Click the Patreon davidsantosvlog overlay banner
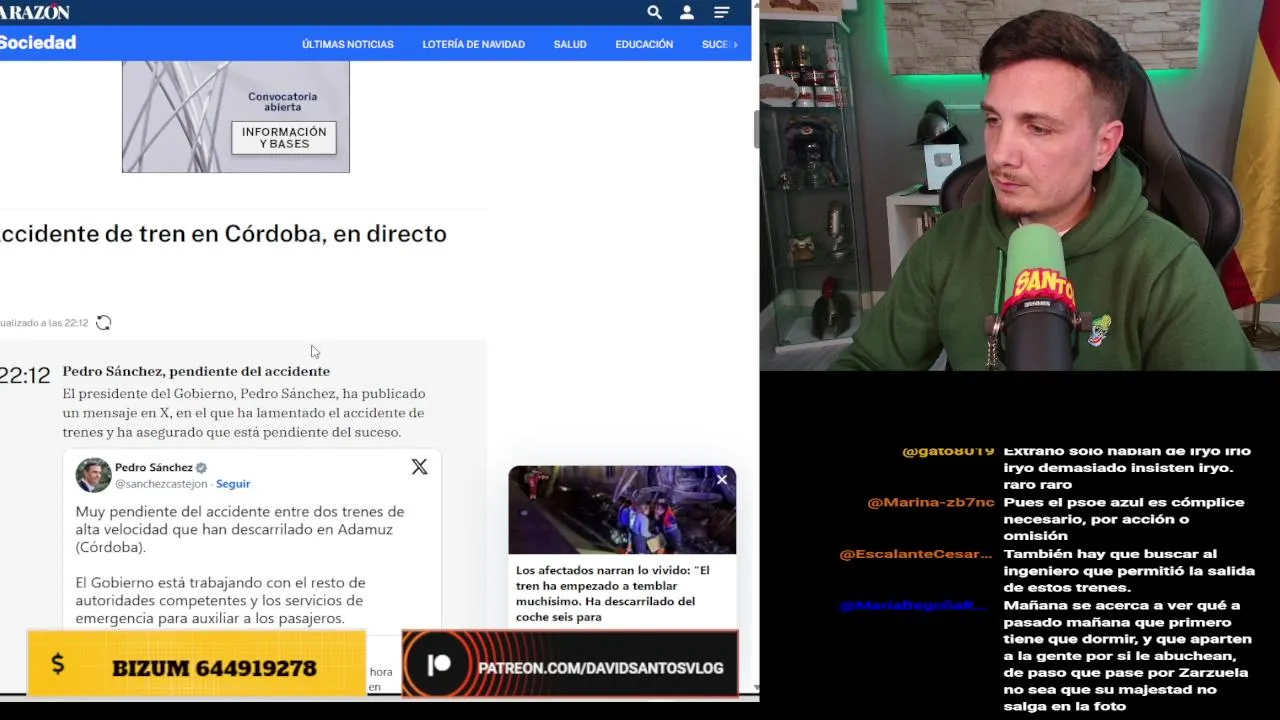Image resolution: width=1280 pixels, height=720 pixels. pyautogui.click(x=570, y=664)
